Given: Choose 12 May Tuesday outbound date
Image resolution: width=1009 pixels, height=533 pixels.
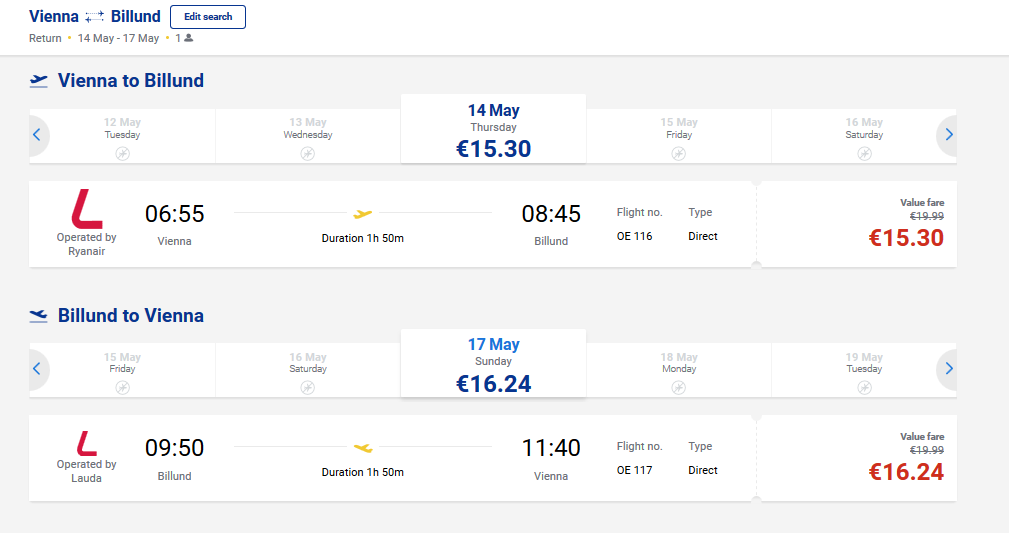Looking at the screenshot, I should [x=122, y=136].
